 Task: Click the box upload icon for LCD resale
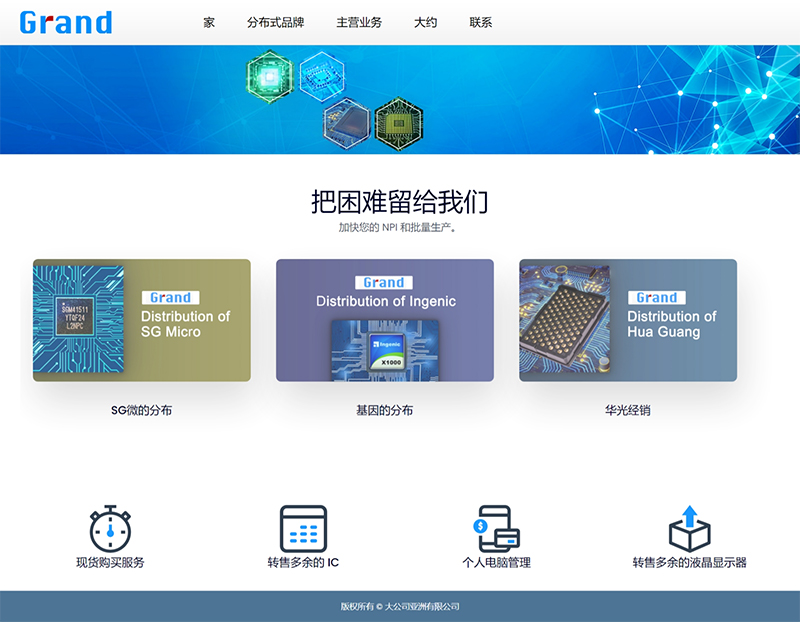pos(690,529)
